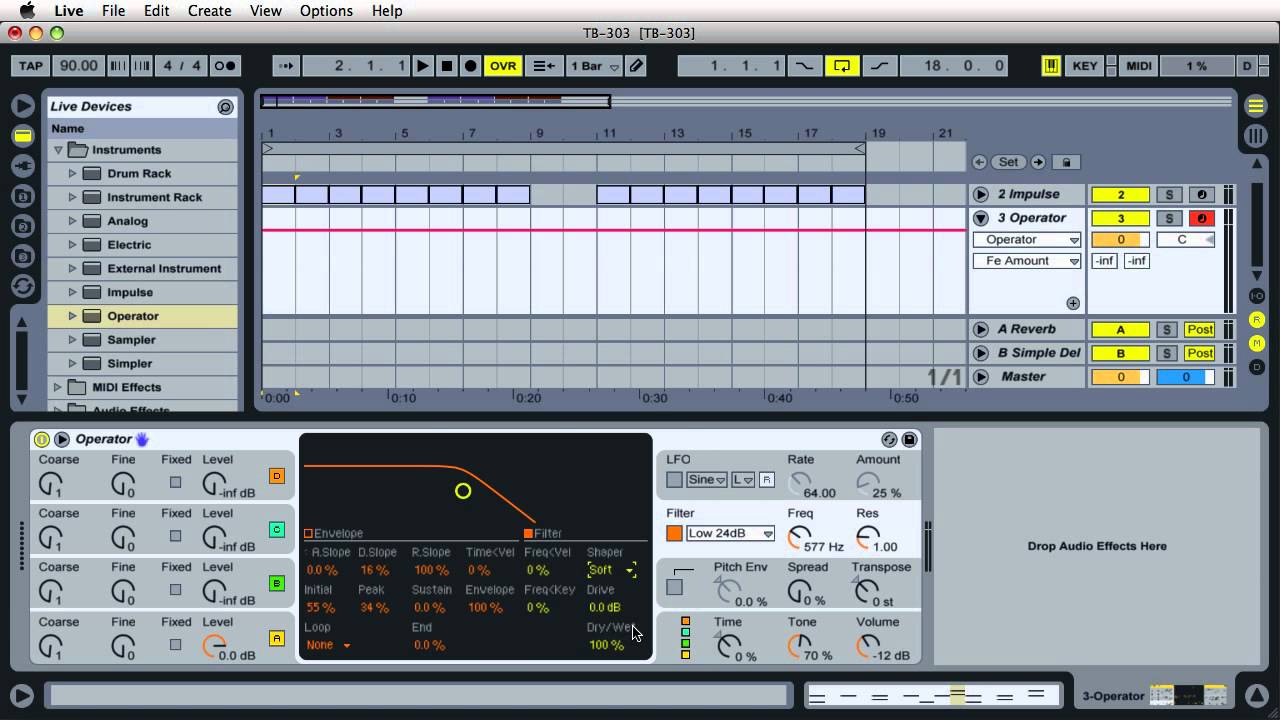
Task: Enable KEY map mode
Action: point(1085,66)
